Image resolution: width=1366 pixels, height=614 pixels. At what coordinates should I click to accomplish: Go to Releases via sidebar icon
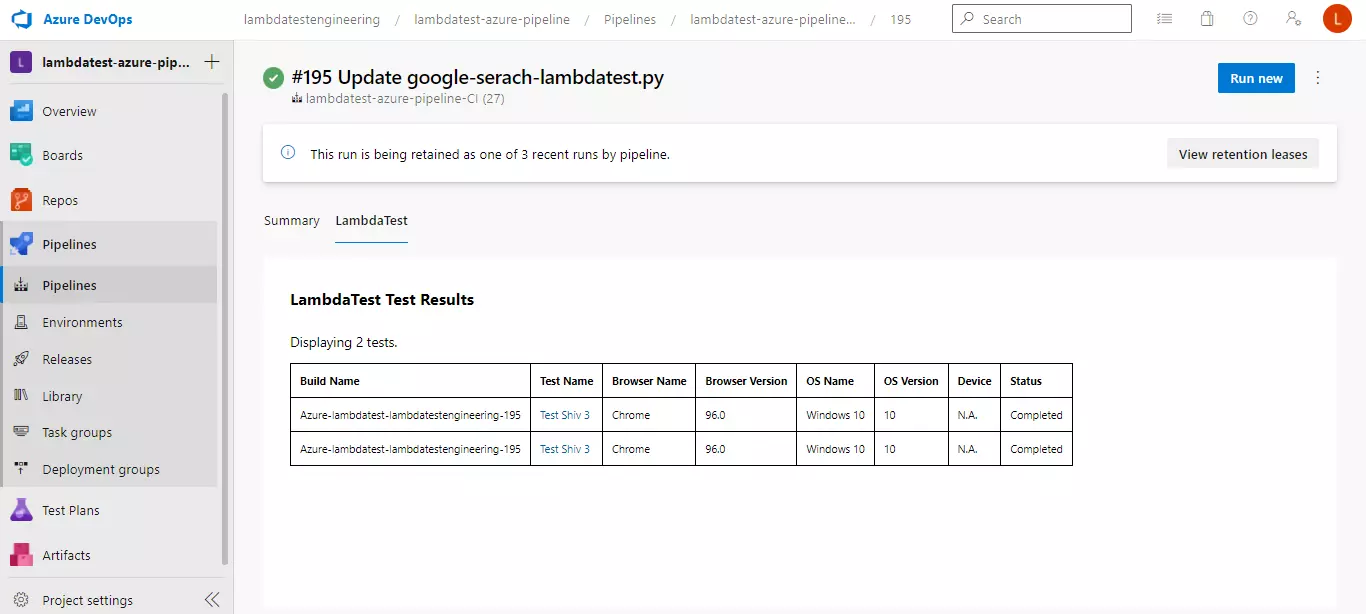pos(67,358)
